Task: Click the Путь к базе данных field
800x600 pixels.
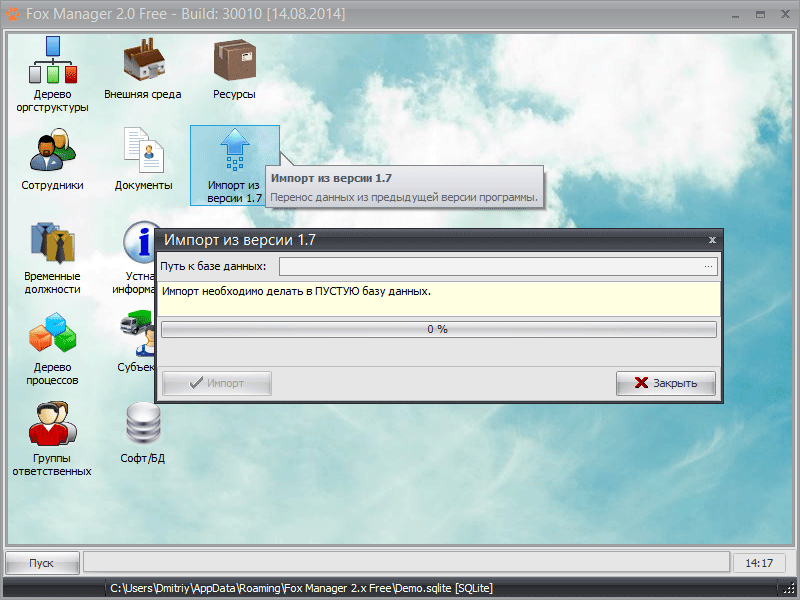Action: (490, 266)
